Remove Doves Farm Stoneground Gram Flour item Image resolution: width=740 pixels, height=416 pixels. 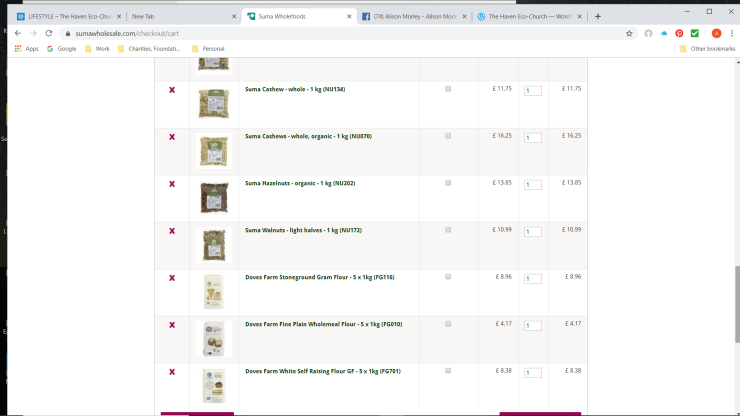[172, 278]
